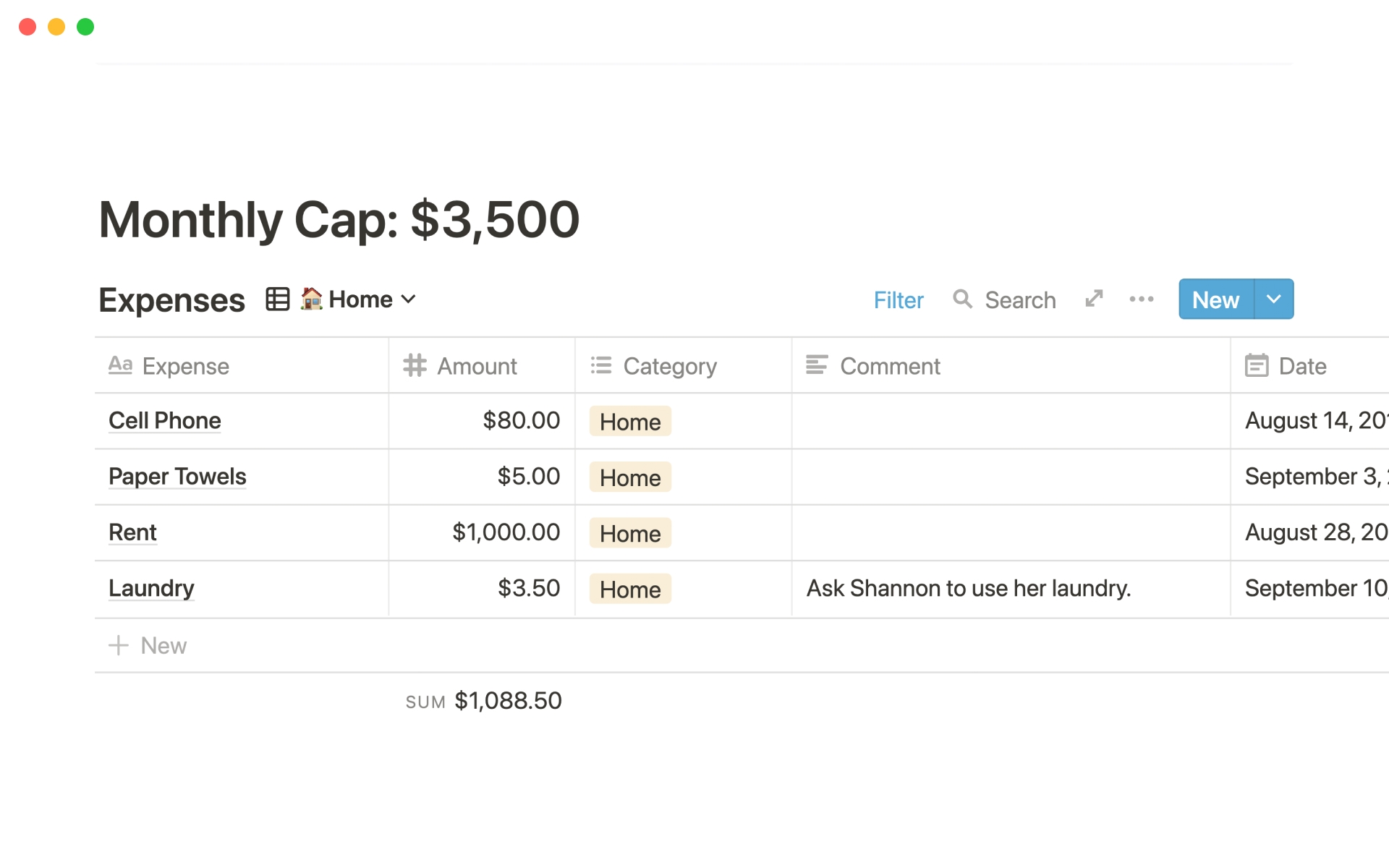Click the Home category tag on Laundry row
Screen dimensions: 1389x868
coord(629,589)
